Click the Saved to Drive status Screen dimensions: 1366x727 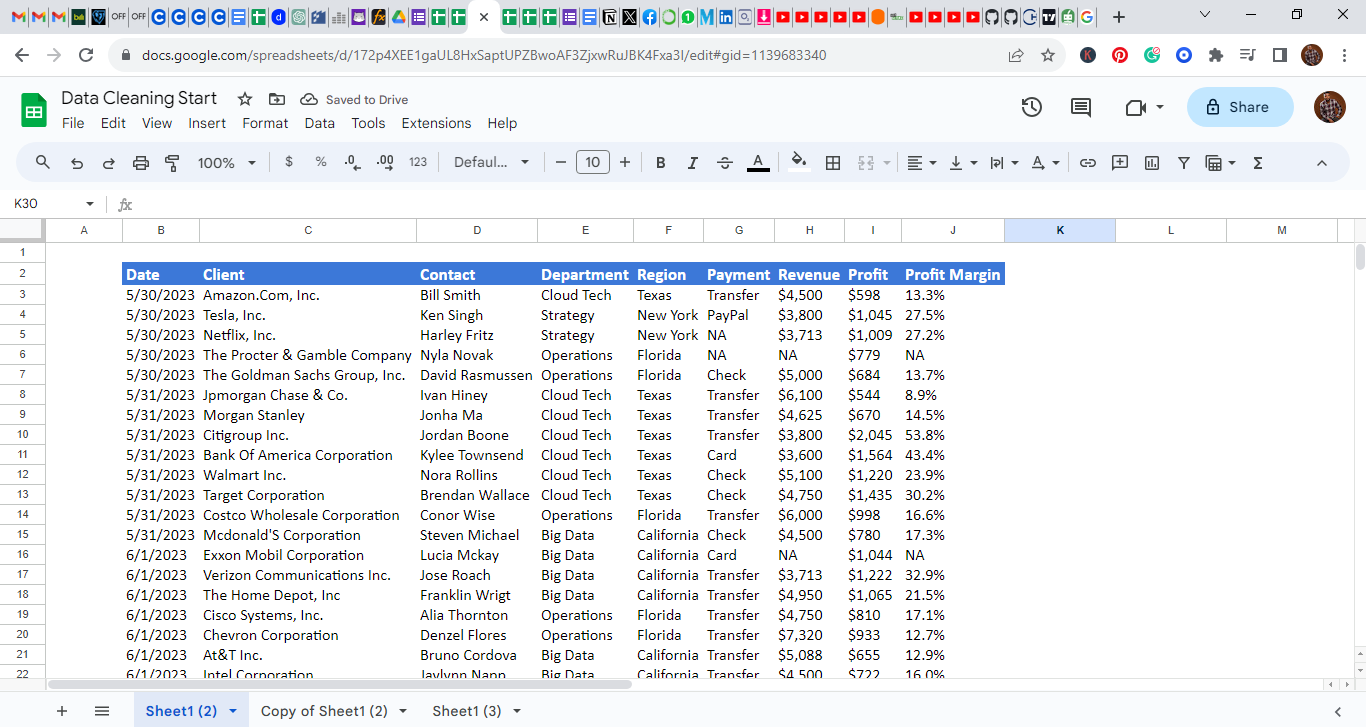tap(355, 99)
